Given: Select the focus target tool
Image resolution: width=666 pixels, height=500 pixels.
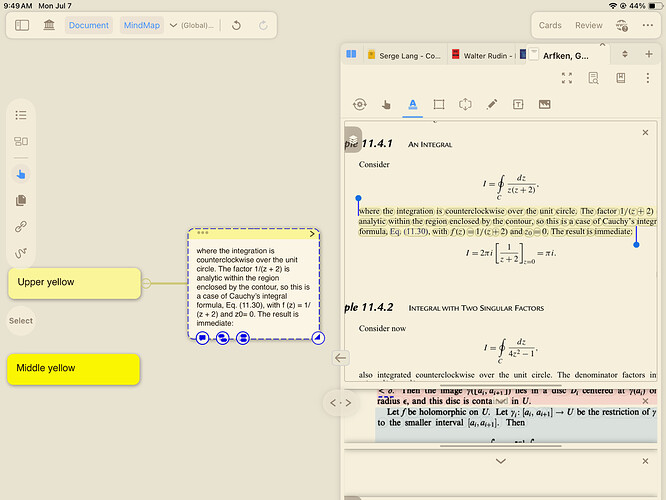Looking at the screenshot, I should [x=360, y=105].
